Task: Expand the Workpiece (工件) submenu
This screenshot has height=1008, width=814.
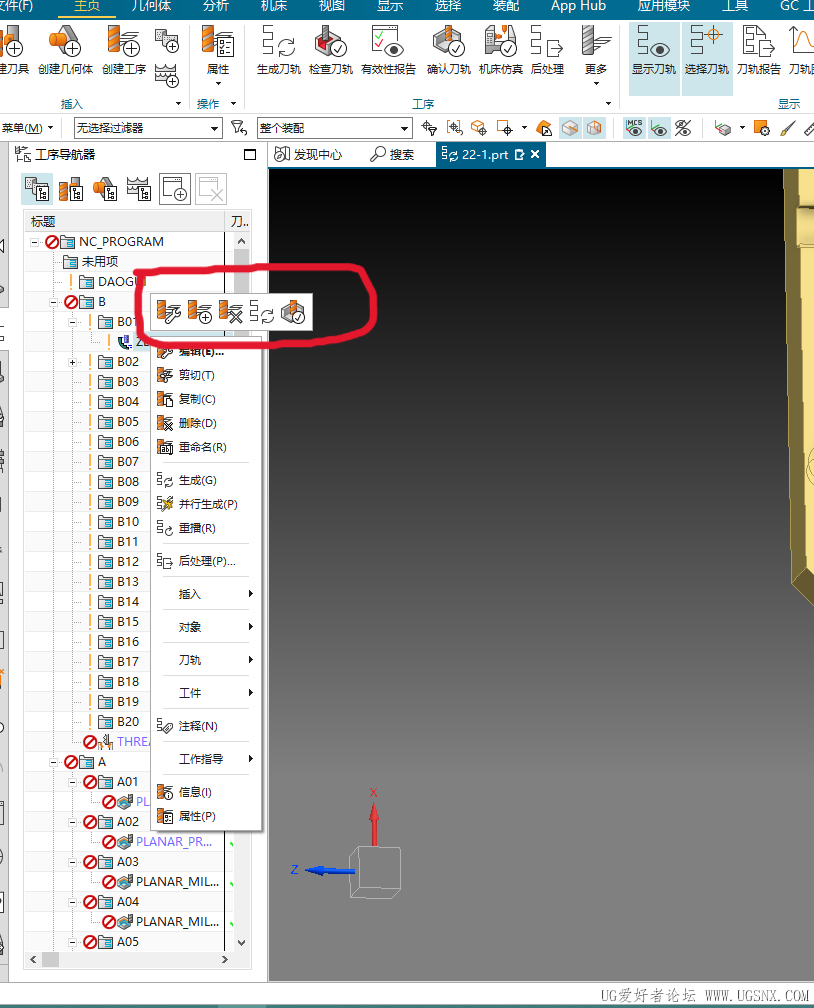Action: tap(206, 693)
